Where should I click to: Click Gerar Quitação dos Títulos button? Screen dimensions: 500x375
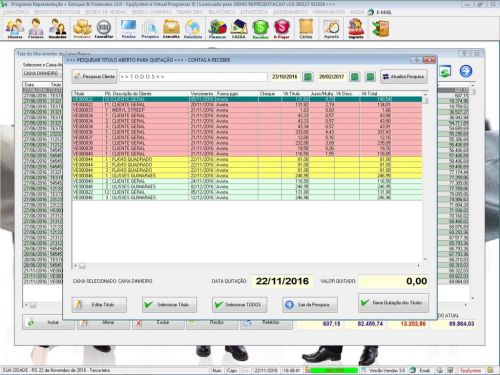(393, 303)
